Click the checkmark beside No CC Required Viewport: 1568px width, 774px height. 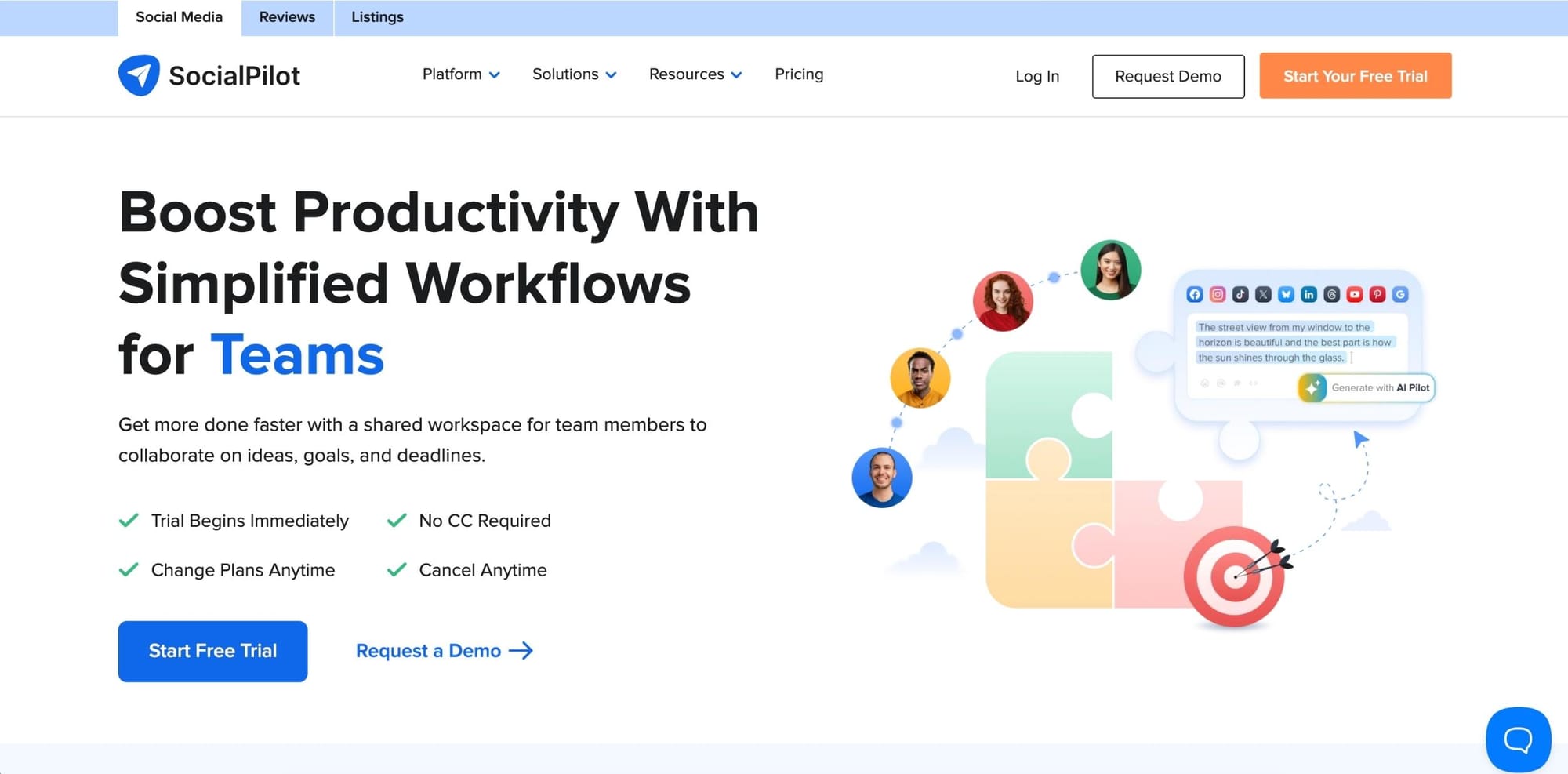(396, 520)
